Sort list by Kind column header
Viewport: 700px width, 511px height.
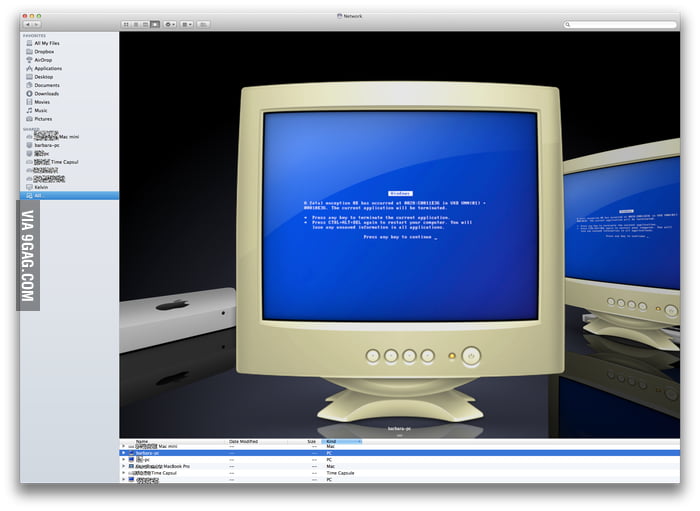[332, 441]
